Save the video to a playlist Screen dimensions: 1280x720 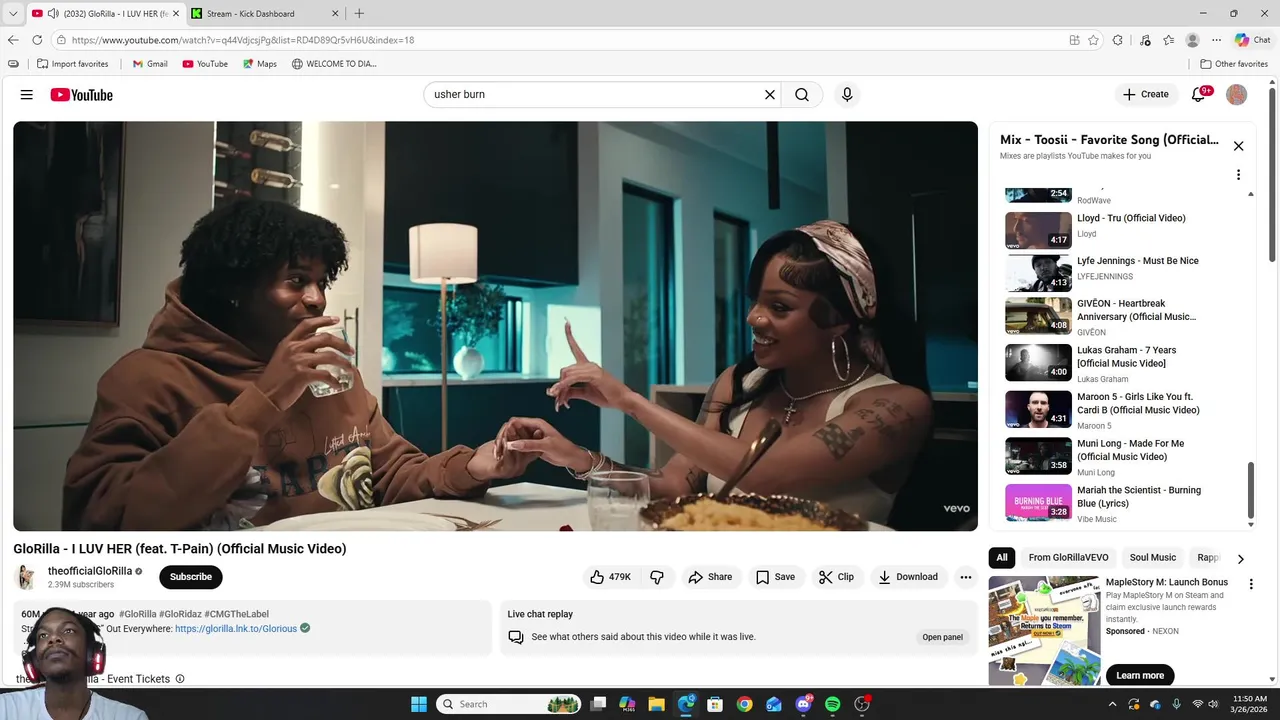click(x=776, y=577)
